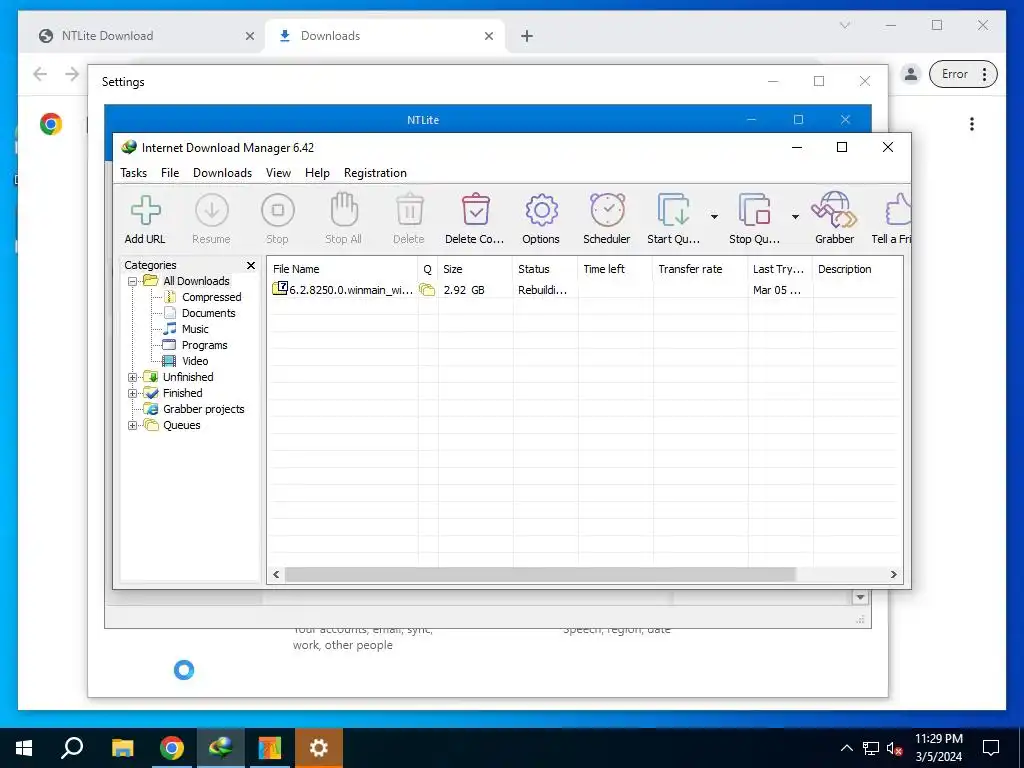The width and height of the screenshot is (1024, 768).
Task: Select the 6.2.8250.0.winmain download row
Action: [x=584, y=289]
